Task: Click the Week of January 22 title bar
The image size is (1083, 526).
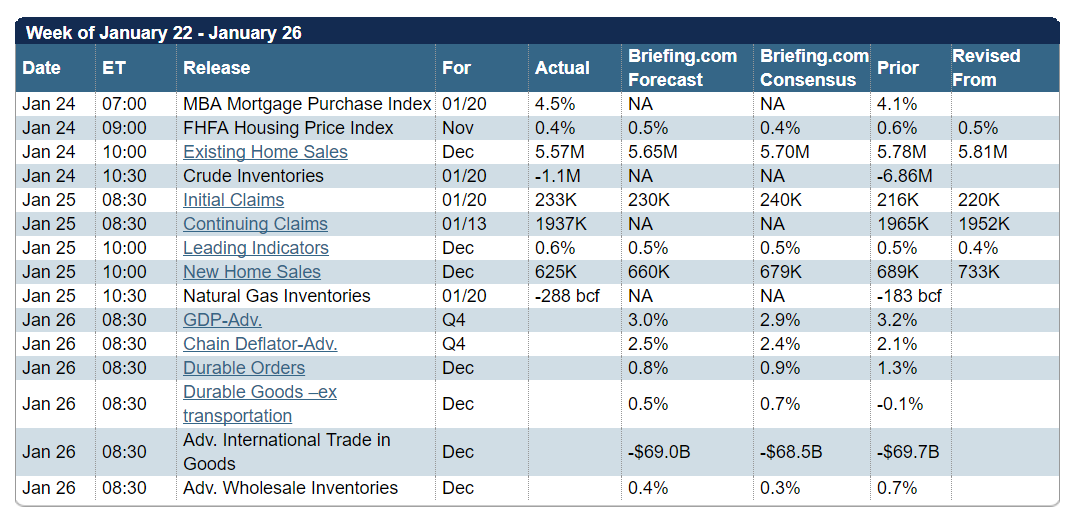Action: [x=537, y=32]
